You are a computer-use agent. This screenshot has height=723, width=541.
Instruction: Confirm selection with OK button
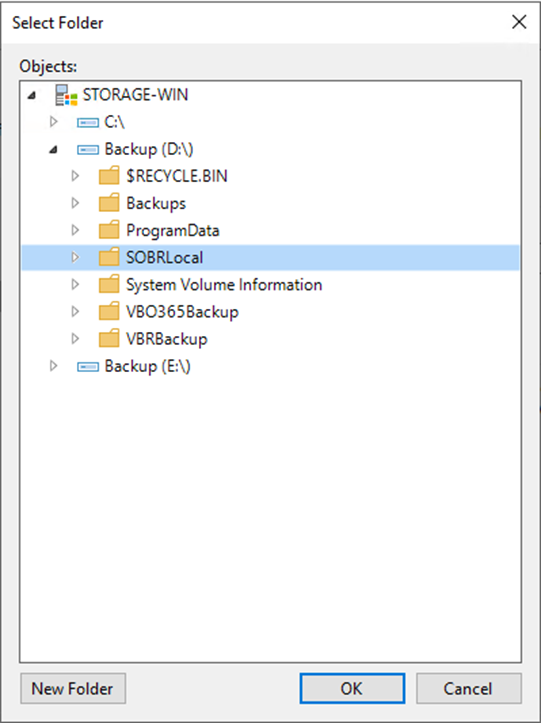pos(352,688)
